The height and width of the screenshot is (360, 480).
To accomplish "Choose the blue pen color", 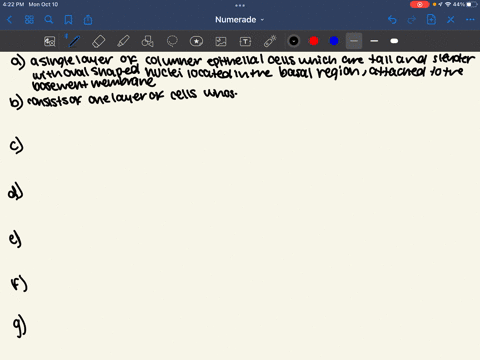I will click(334, 41).
